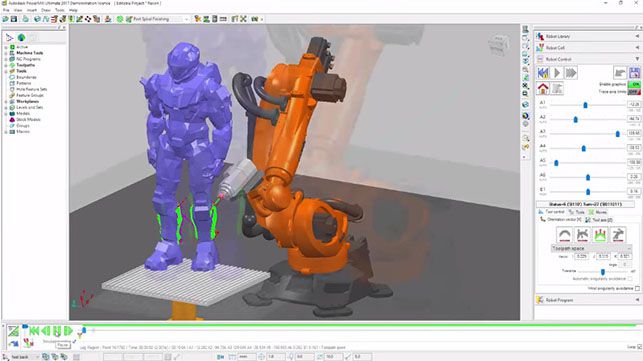
Task: Expand the Models tree node
Action: 6,114
